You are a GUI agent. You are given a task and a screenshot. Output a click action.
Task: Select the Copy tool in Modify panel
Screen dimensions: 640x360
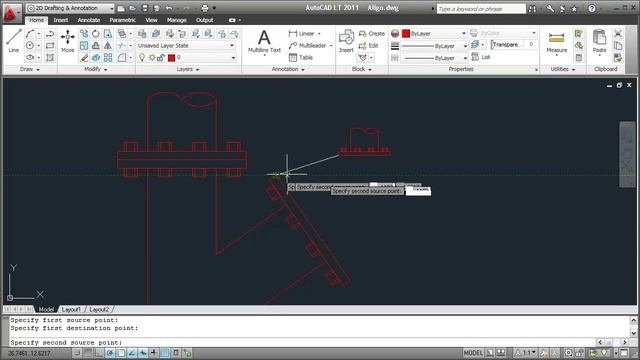click(84, 33)
